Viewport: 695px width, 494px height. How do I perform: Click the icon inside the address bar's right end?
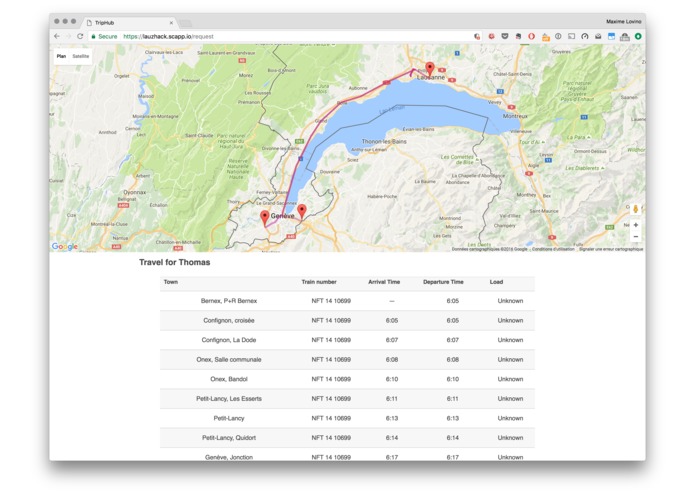477,36
